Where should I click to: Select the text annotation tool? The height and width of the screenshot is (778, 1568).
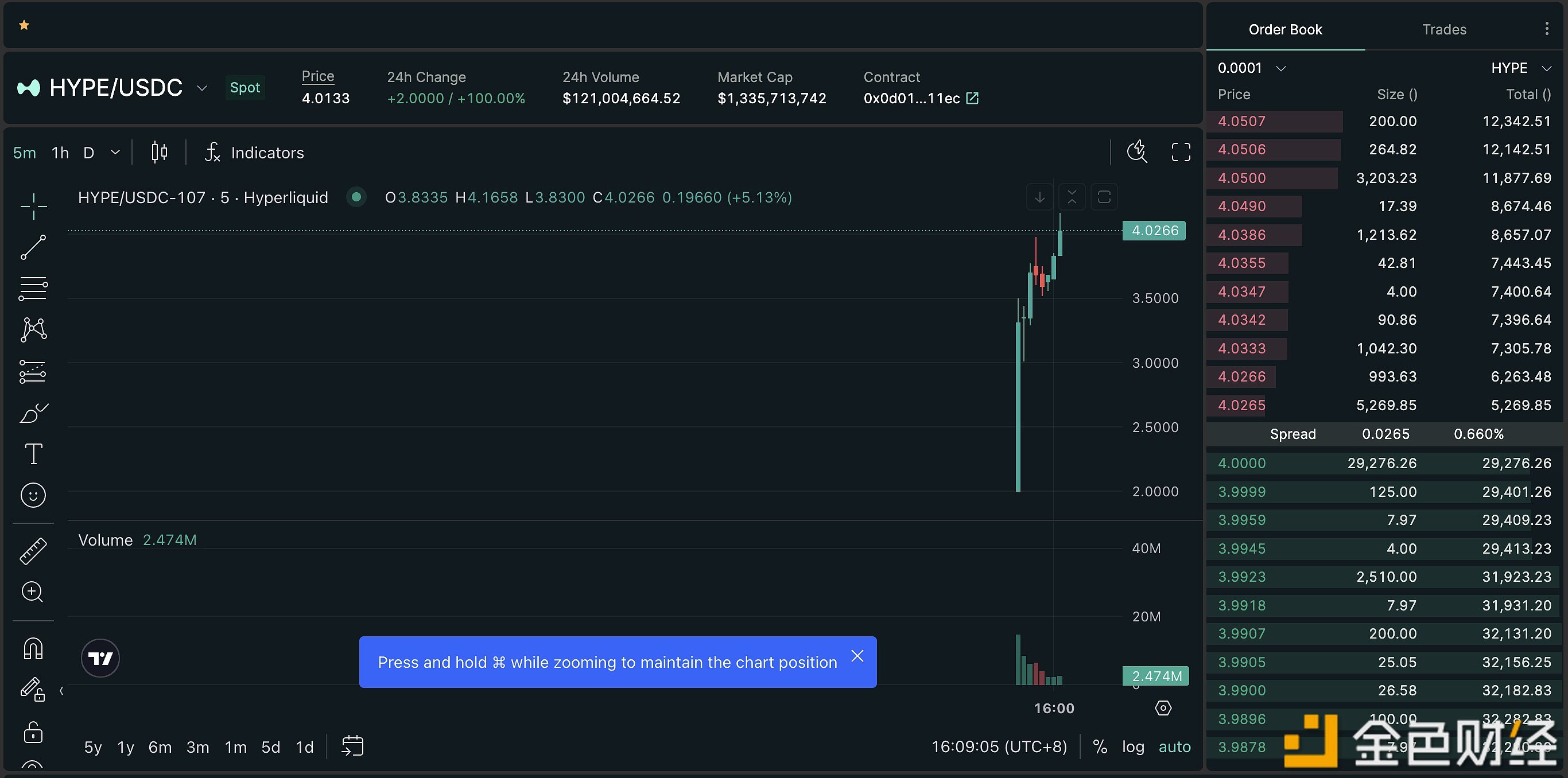tap(33, 454)
